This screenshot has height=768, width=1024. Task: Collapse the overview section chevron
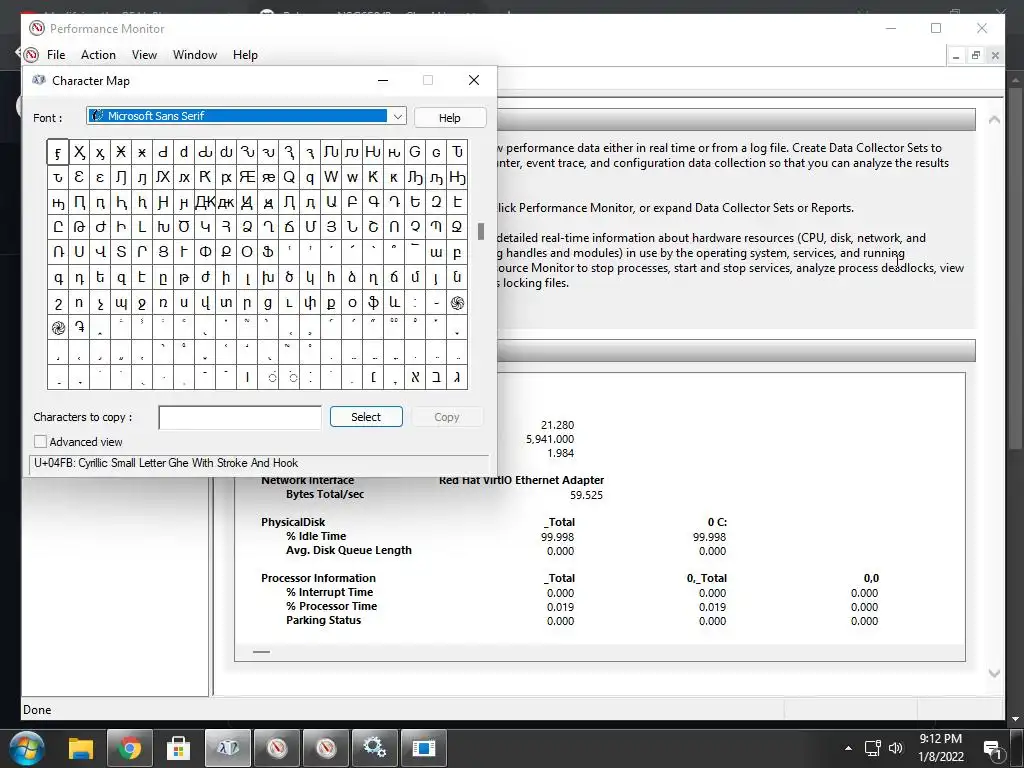pos(994,120)
